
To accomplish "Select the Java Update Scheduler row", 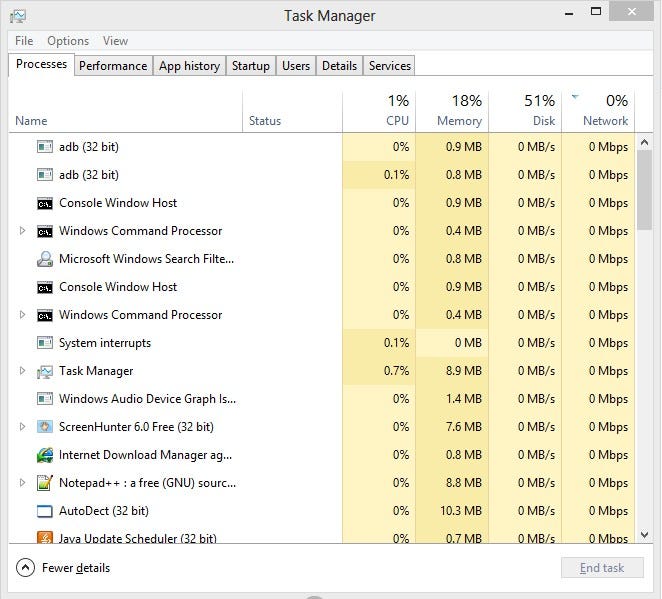I will 322,535.
